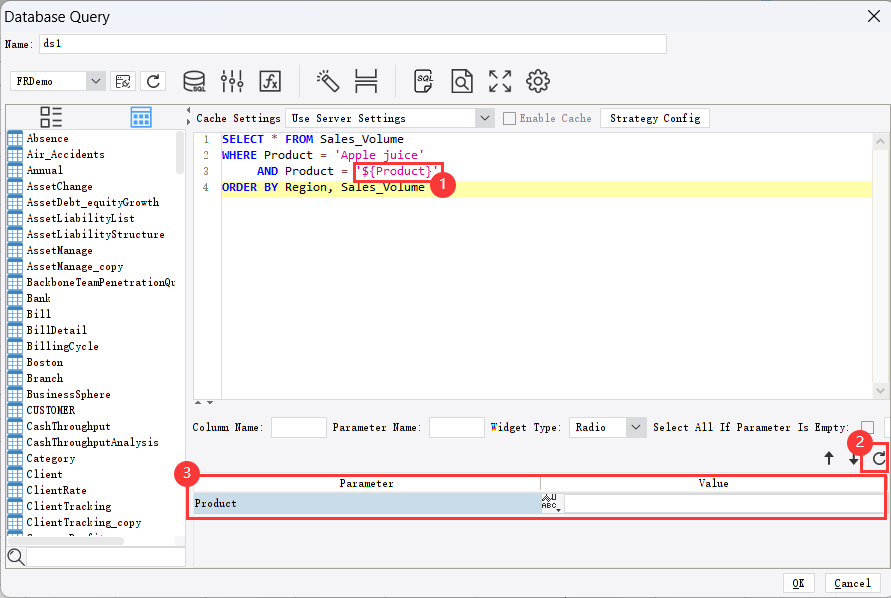Collapse the left table panel arrow

click(x=189, y=110)
